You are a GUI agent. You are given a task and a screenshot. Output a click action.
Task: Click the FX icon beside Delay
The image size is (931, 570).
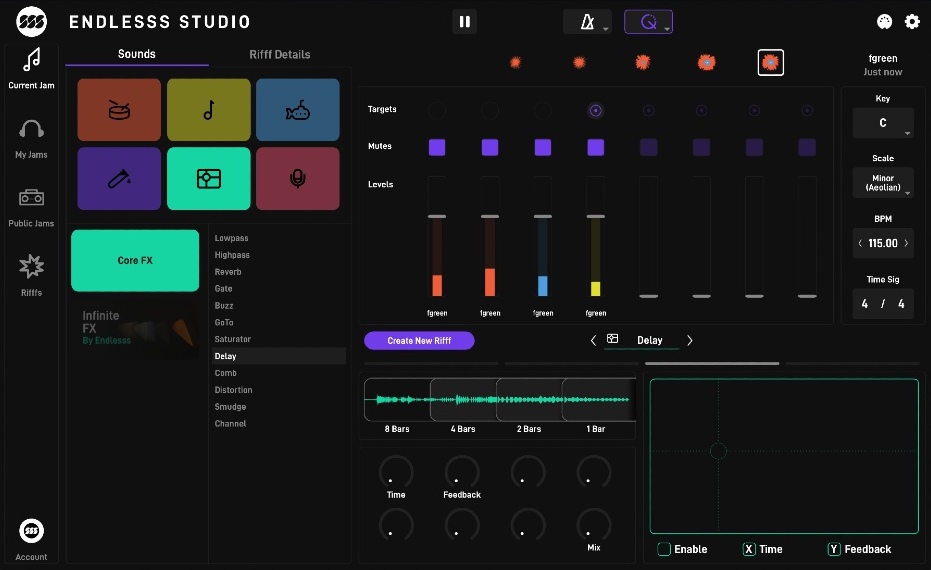click(612, 339)
